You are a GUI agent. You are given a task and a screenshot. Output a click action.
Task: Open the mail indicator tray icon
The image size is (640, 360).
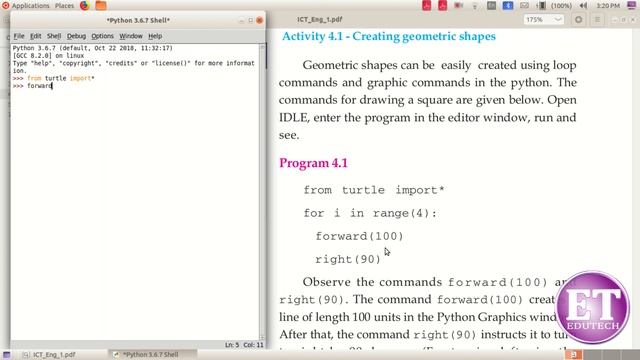pyautogui.click(x=524, y=6)
